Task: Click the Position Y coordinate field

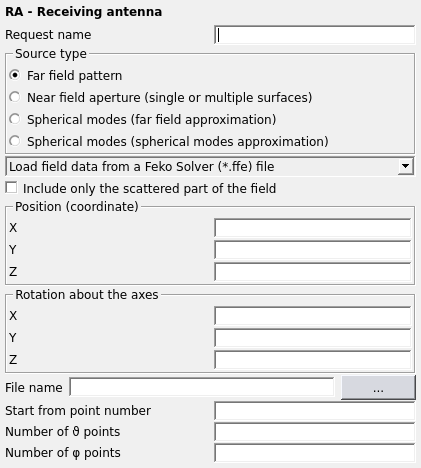Action: pyautogui.click(x=312, y=250)
